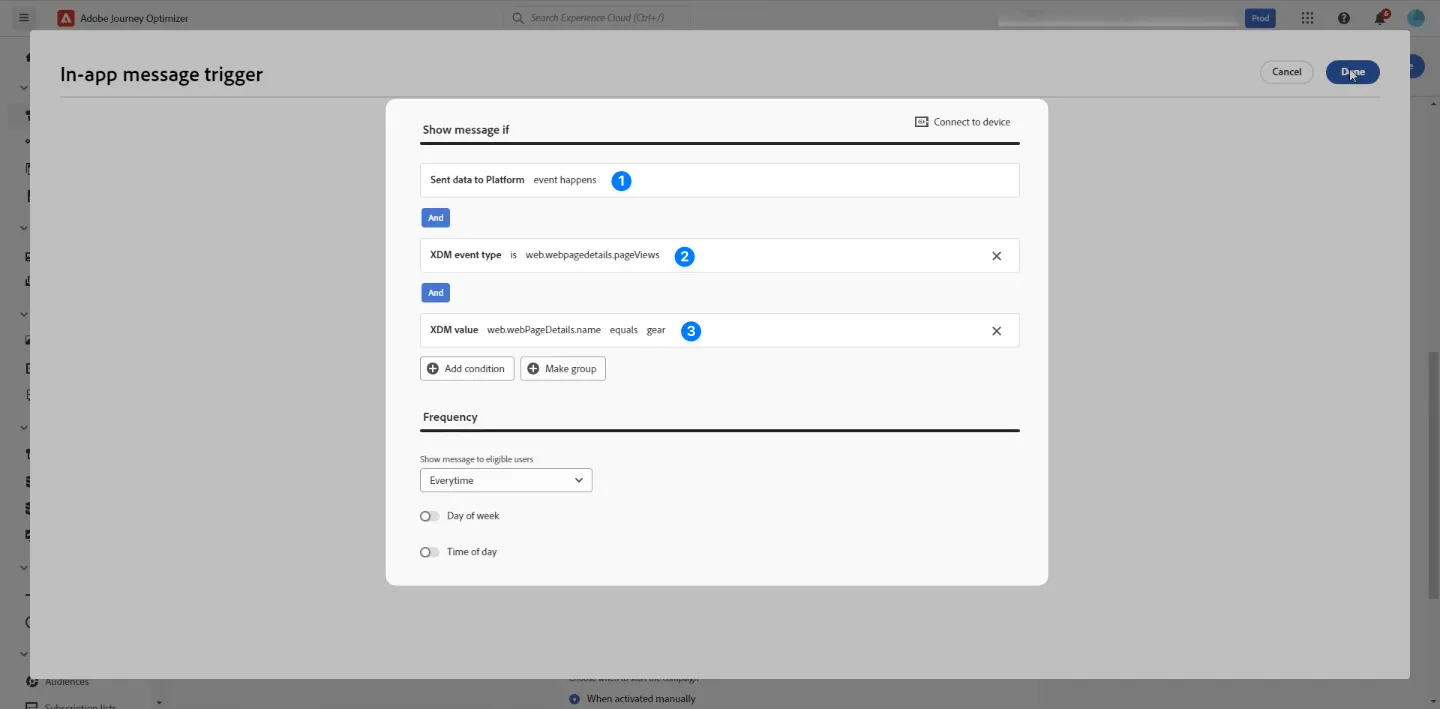Toggle the And operator above XDM value row
This screenshot has height=709, width=1440.
tap(435, 293)
